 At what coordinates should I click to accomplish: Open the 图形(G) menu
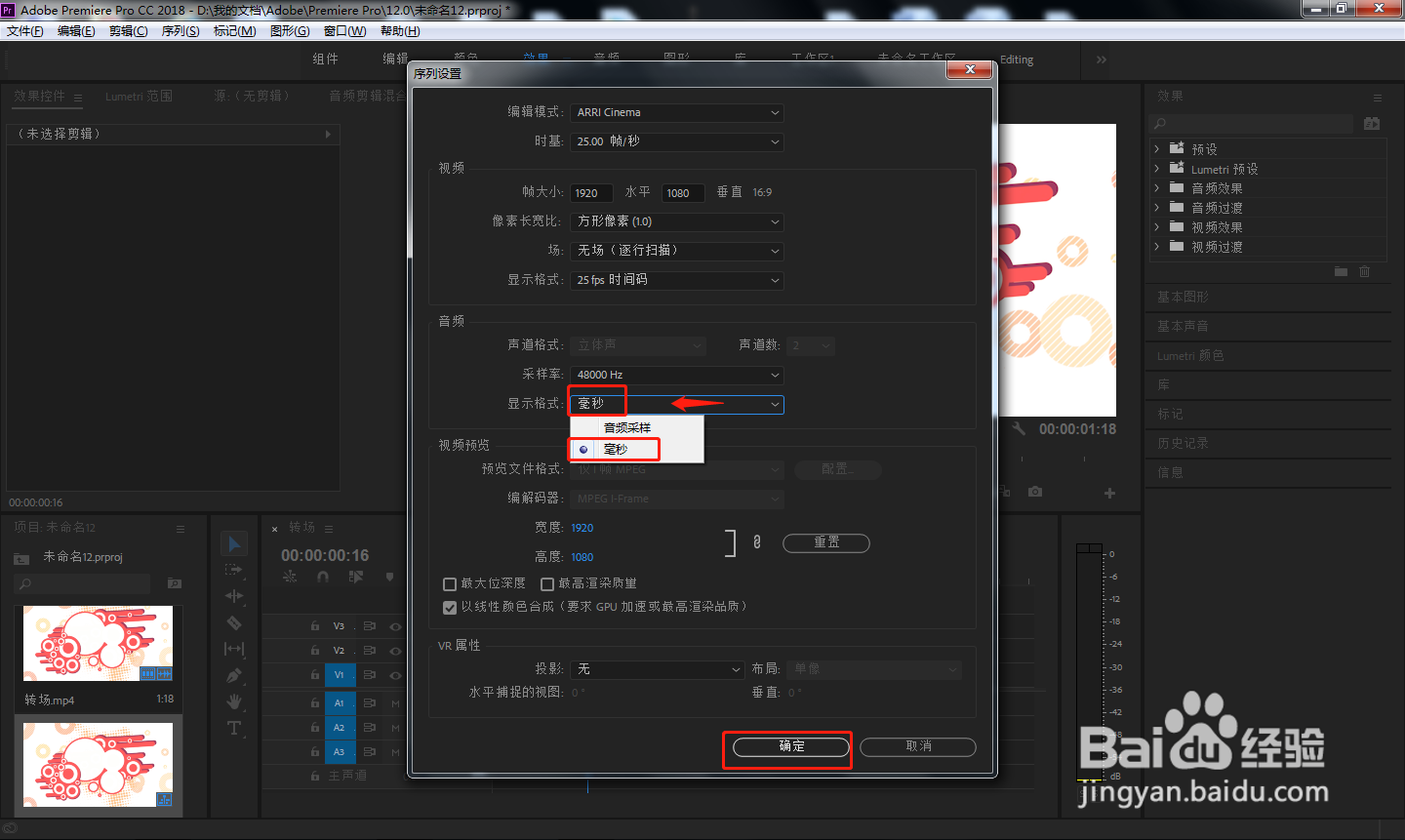pyautogui.click(x=290, y=31)
